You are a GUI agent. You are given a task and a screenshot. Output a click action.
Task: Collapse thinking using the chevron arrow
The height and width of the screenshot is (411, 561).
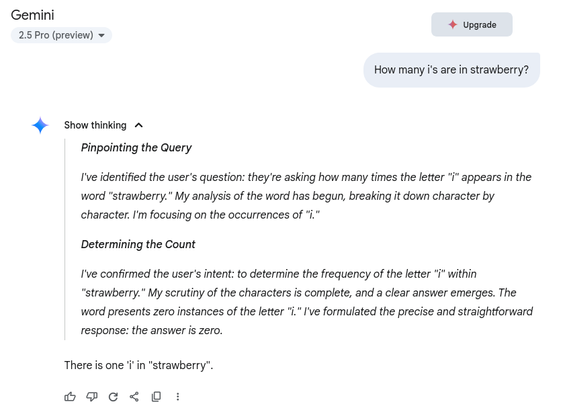(139, 125)
